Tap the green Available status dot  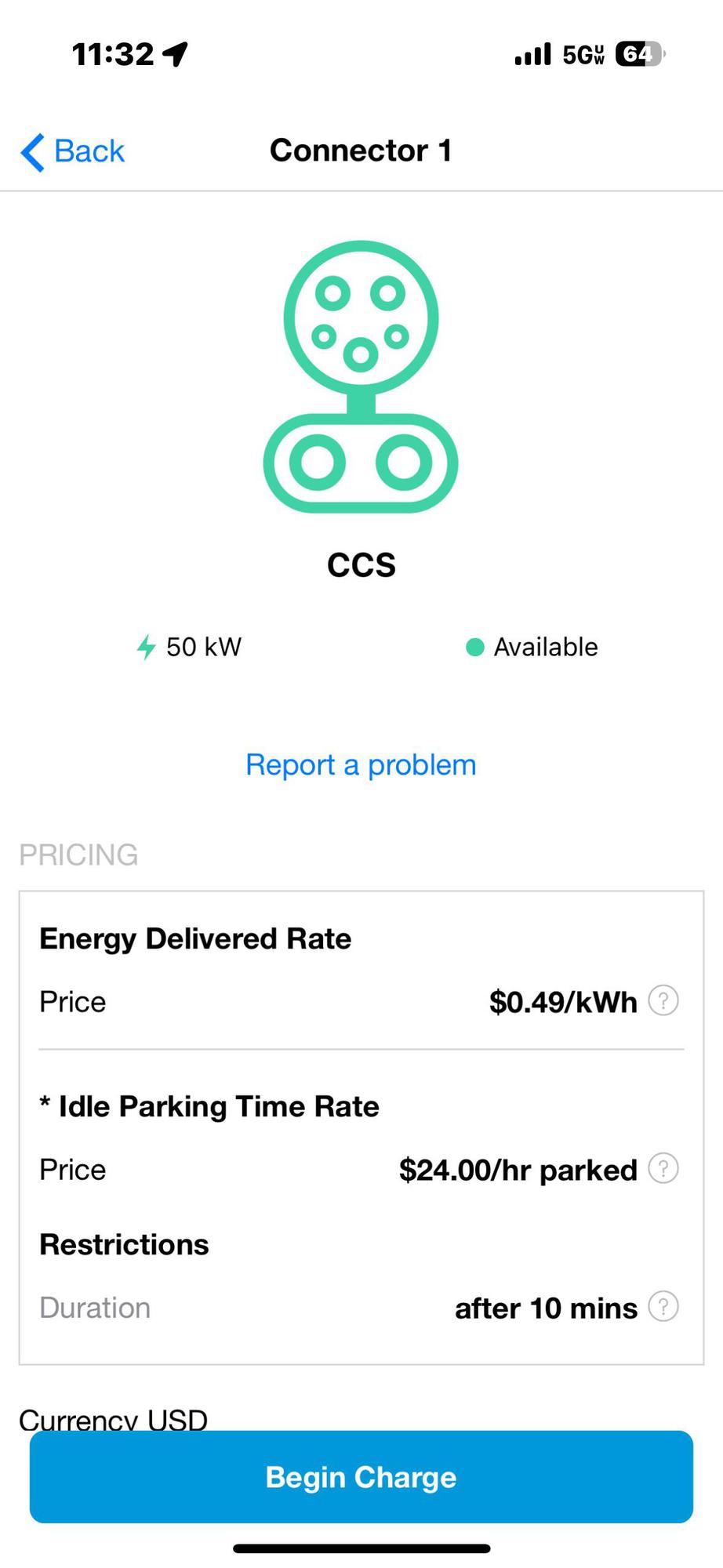474,648
